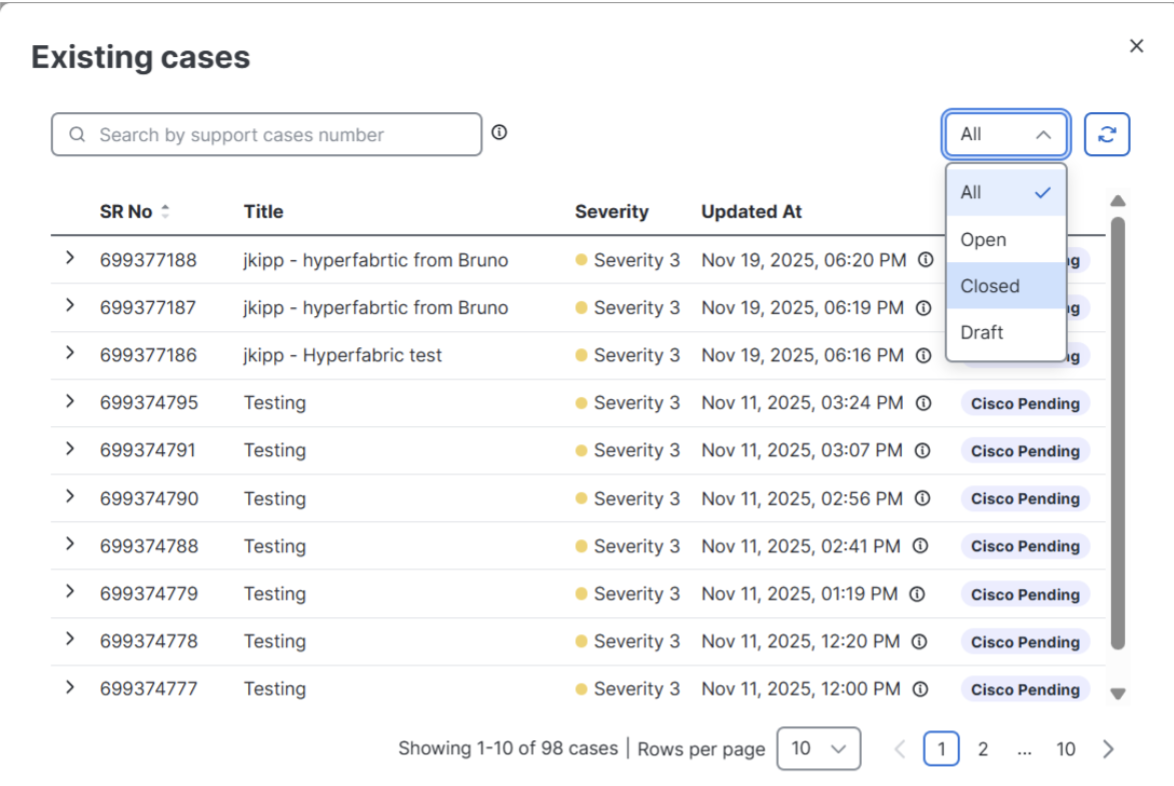Expand case row 699374795
Viewport: 1174px width, 786px height.
(70, 401)
